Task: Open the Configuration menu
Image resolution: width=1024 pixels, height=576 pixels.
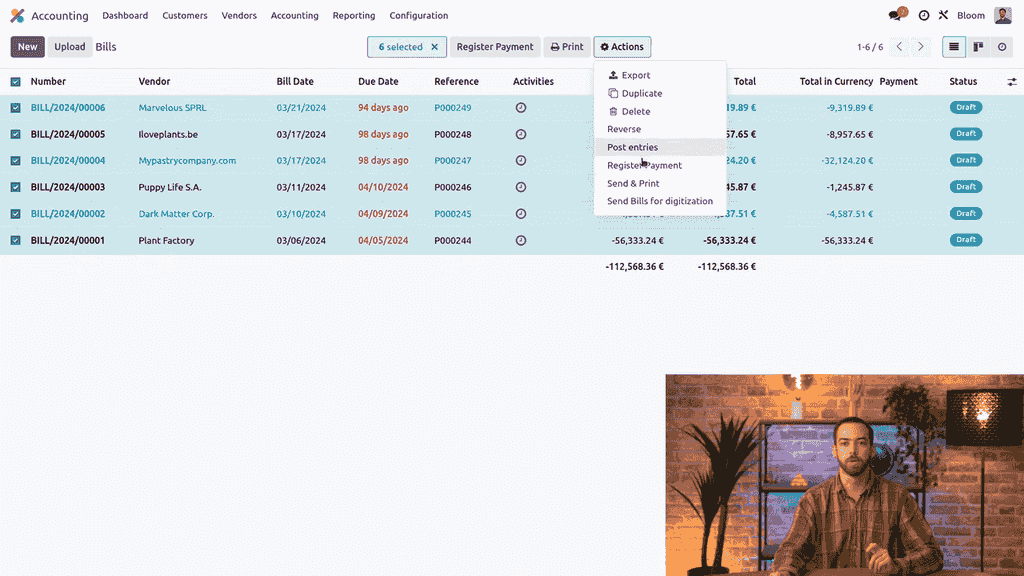Action: (x=418, y=16)
